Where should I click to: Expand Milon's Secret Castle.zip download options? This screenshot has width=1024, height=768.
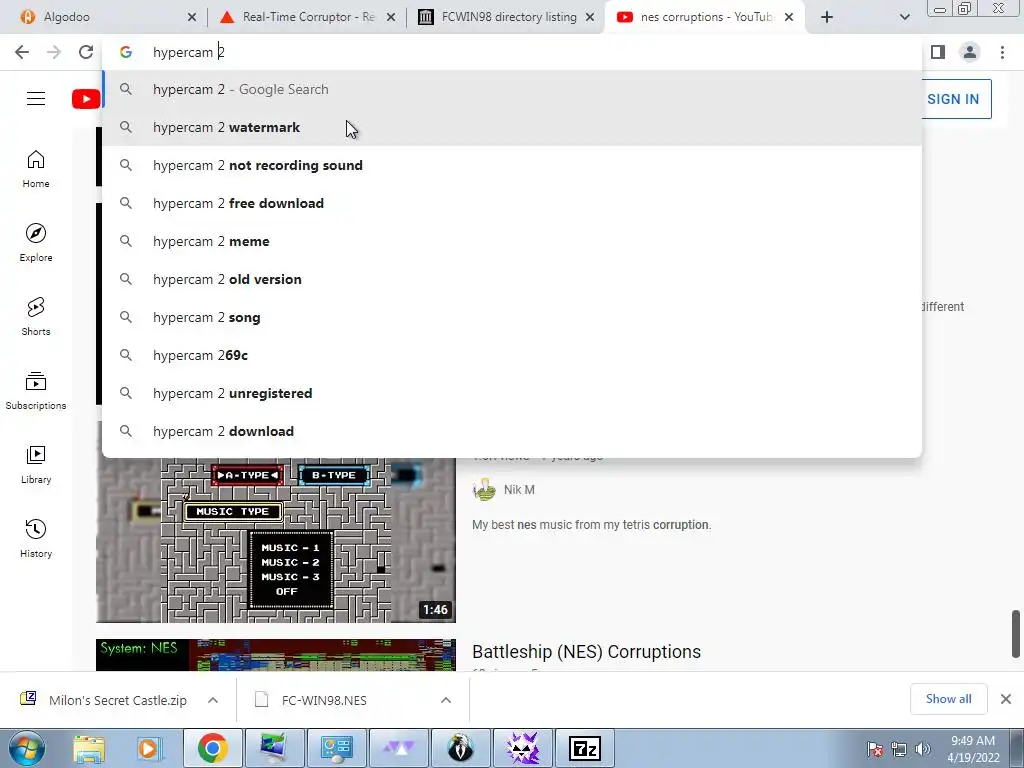213,700
